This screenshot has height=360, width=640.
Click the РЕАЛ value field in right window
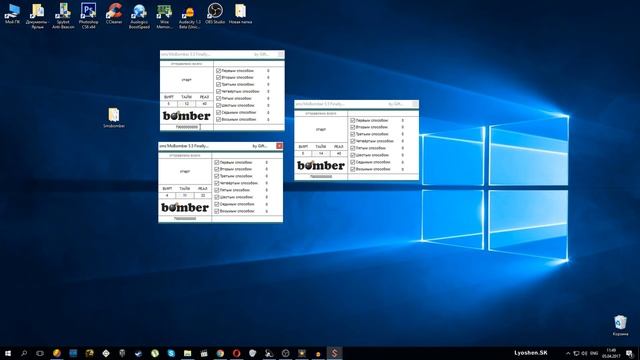(x=339, y=154)
